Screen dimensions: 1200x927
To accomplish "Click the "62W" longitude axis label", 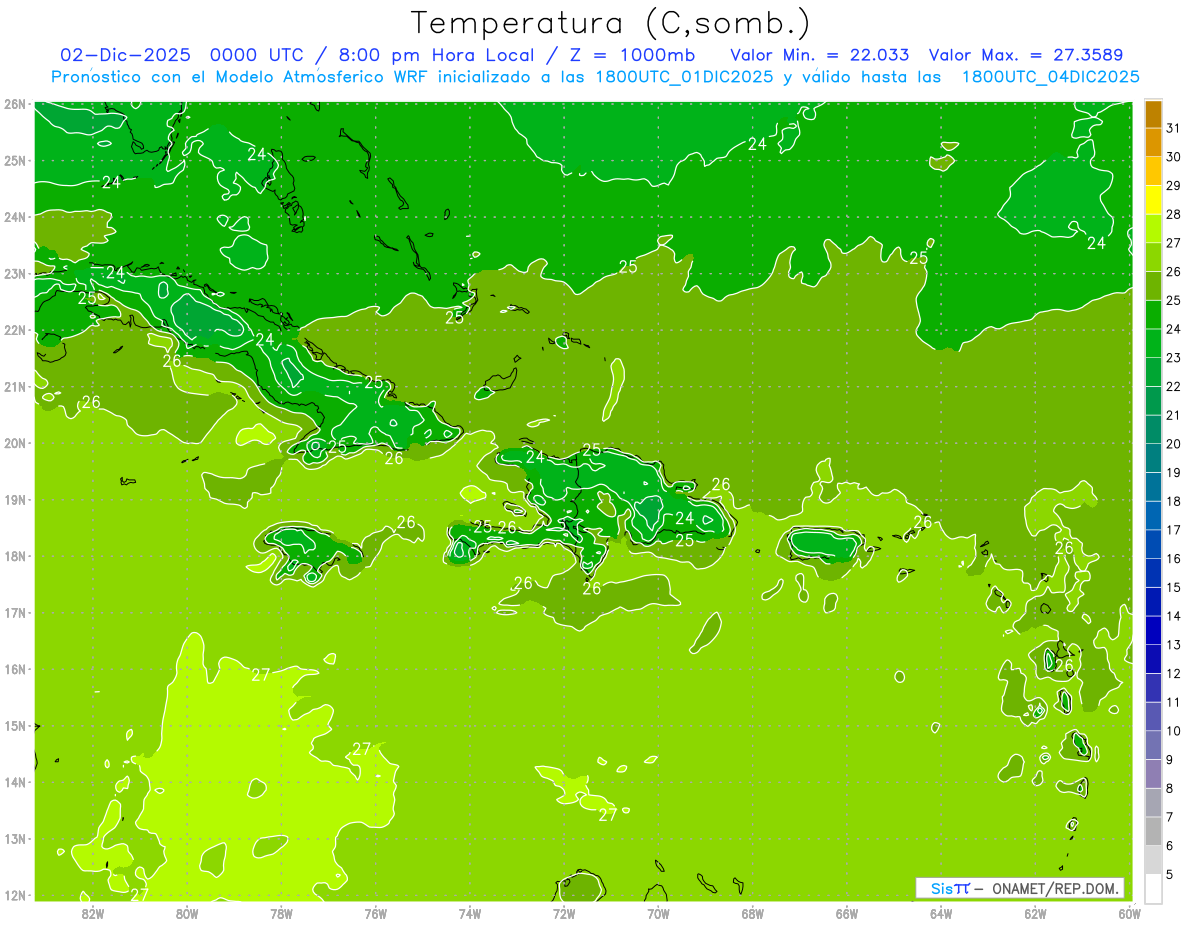I will (1035, 912).
